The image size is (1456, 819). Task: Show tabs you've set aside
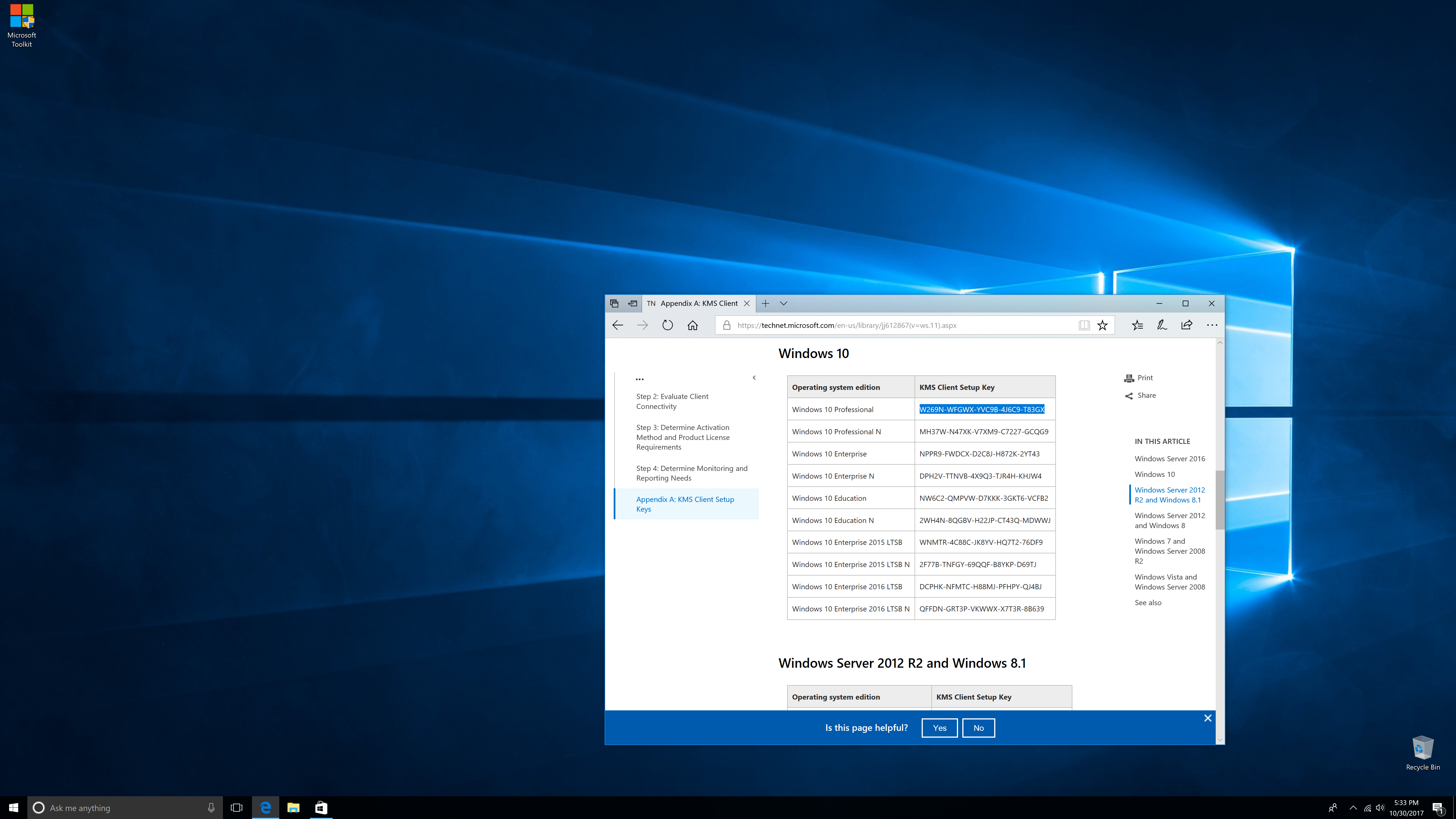pyautogui.click(x=614, y=303)
